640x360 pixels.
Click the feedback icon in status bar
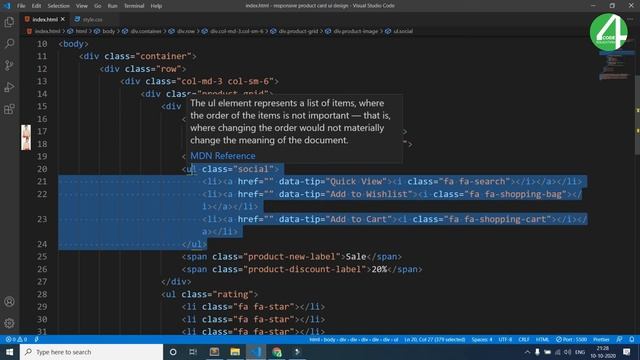pos(620,339)
